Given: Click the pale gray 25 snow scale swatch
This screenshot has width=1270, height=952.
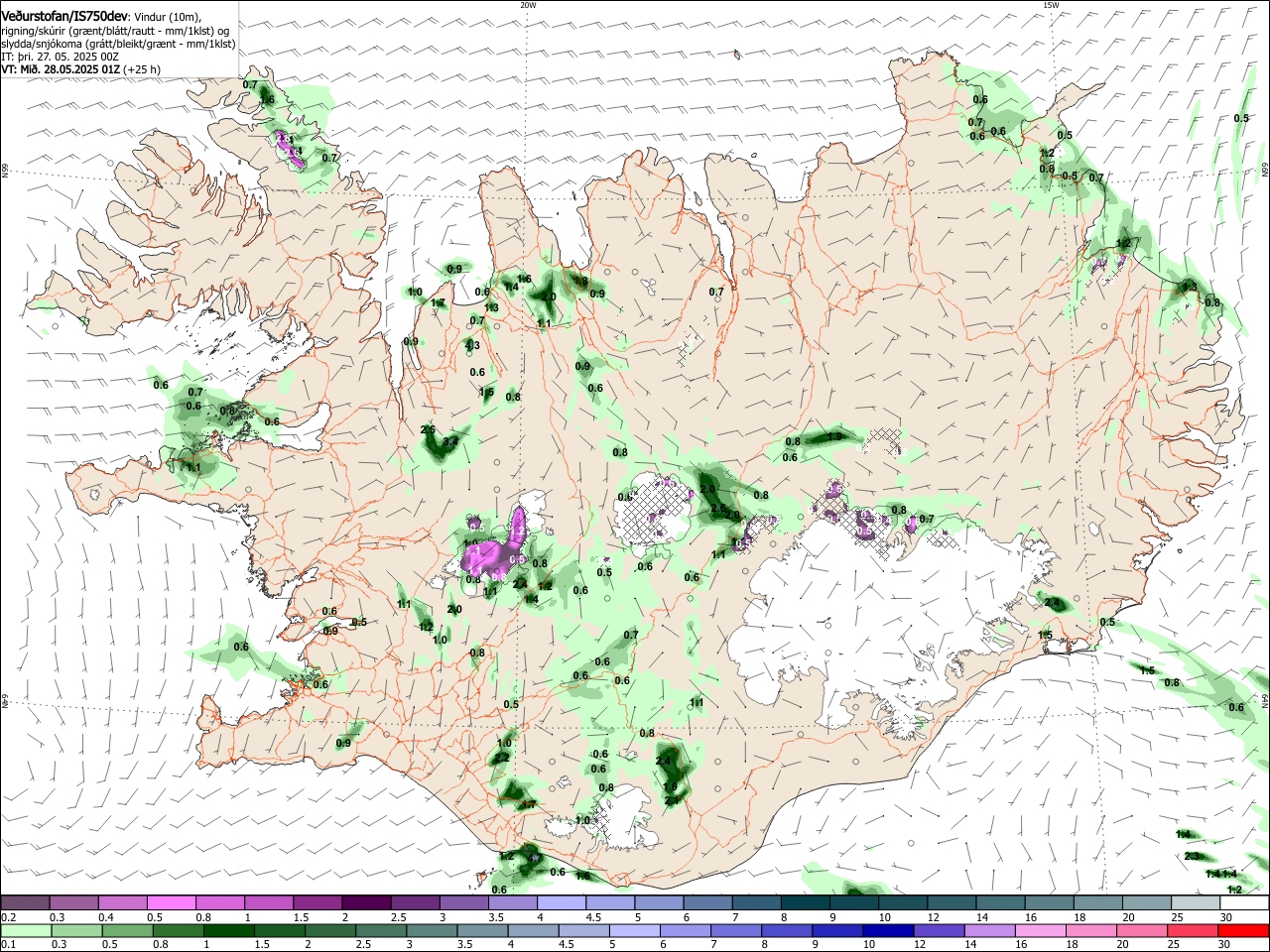Looking at the screenshot, I should [1196, 902].
